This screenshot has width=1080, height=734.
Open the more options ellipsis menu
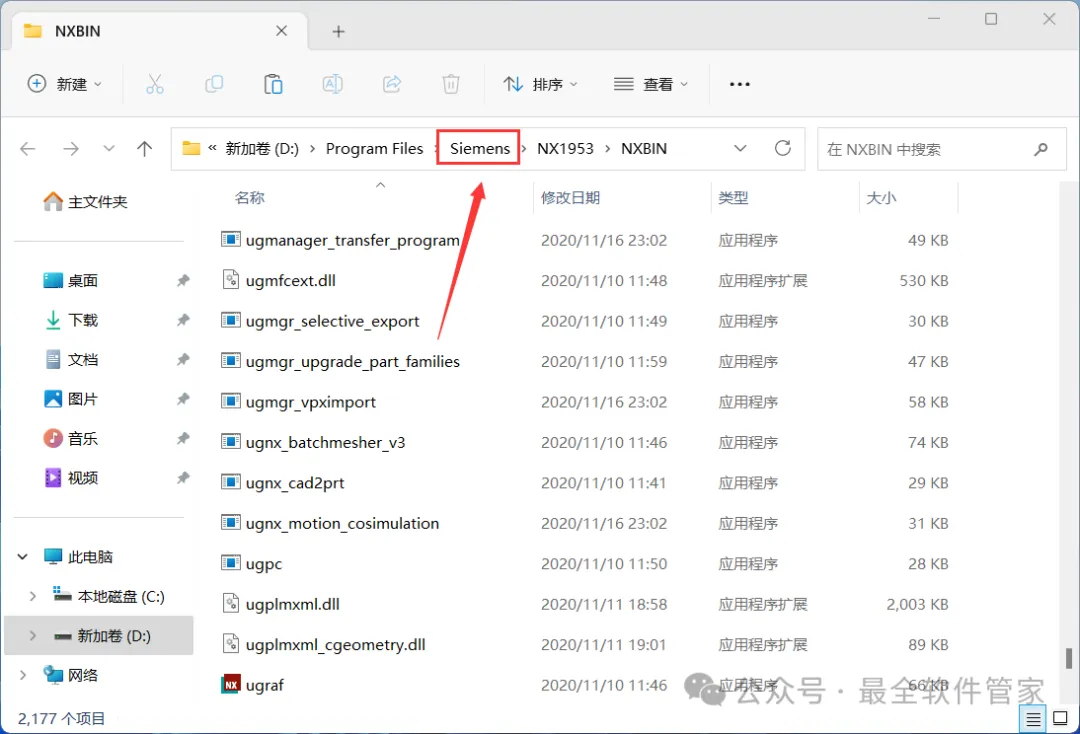point(740,84)
